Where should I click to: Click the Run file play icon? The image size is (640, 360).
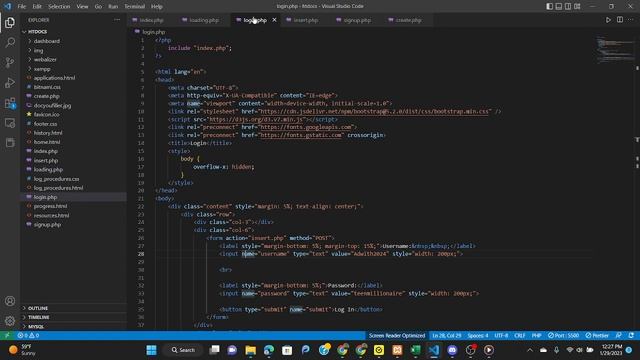click(x=608, y=20)
